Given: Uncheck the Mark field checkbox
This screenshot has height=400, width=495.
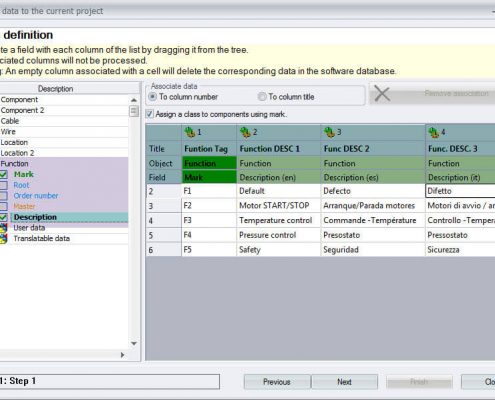Looking at the screenshot, I should click(x=3, y=174).
